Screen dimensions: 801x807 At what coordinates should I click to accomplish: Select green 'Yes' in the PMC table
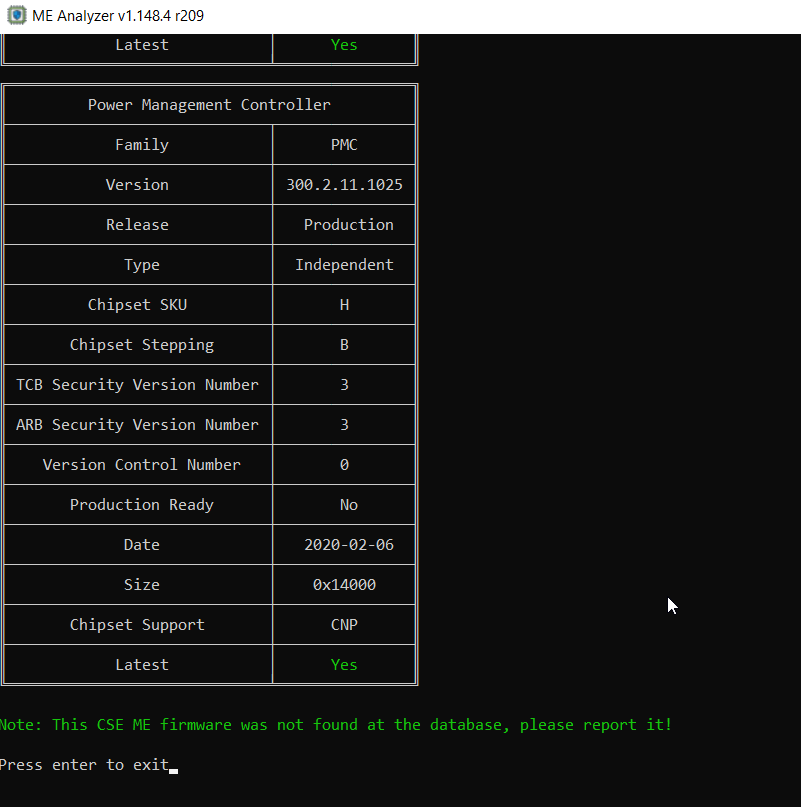(x=344, y=665)
